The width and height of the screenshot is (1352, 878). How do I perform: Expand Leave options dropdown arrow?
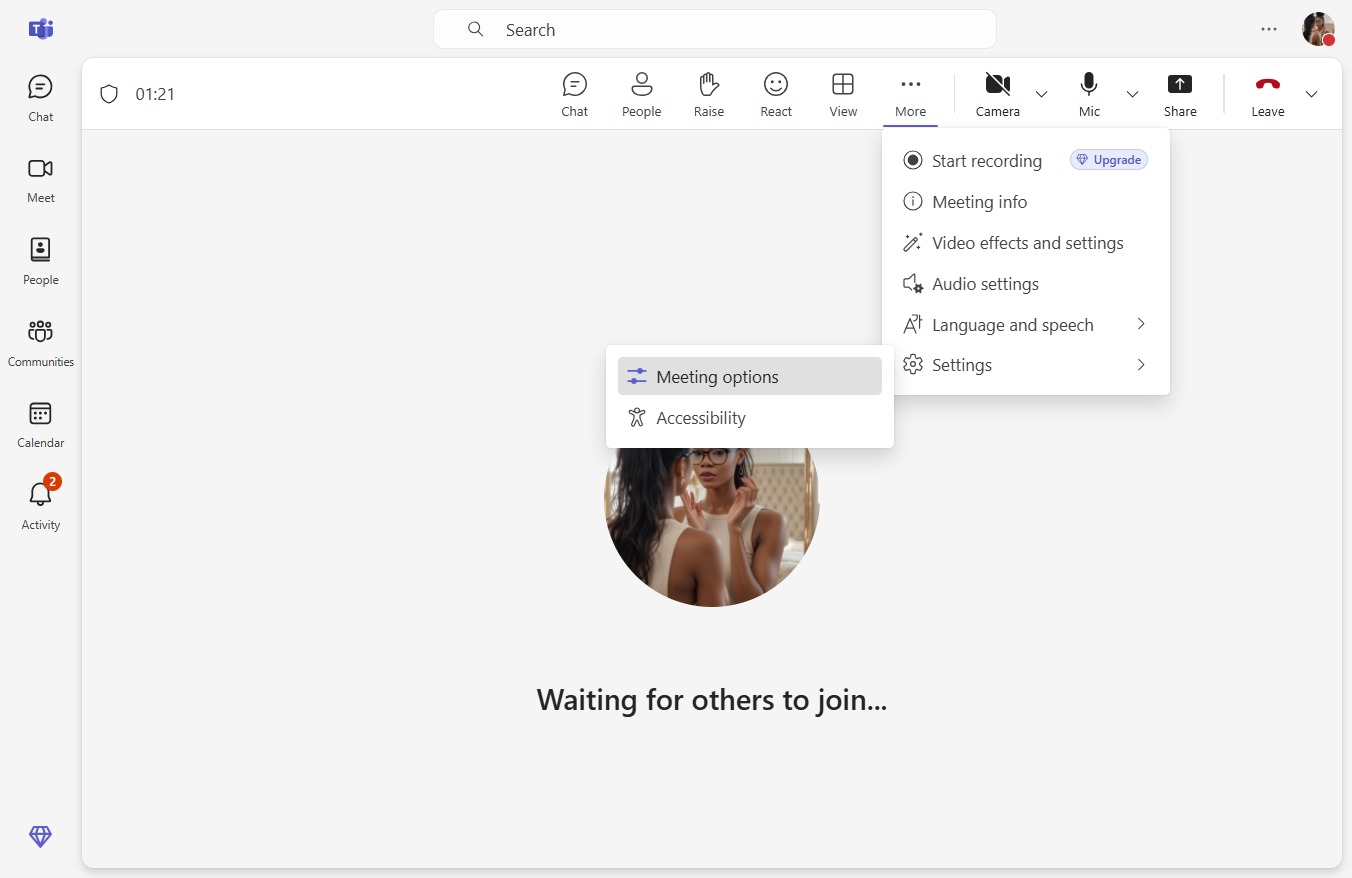[1311, 94]
